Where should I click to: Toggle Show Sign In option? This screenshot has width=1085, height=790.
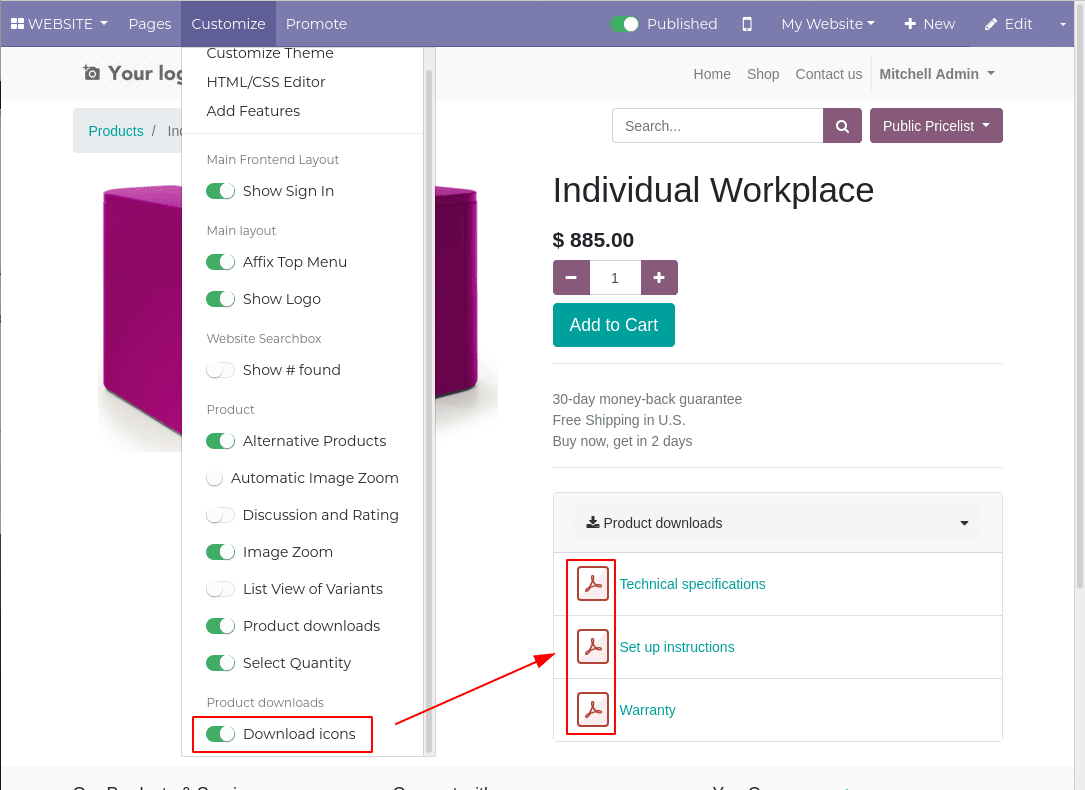coord(221,191)
